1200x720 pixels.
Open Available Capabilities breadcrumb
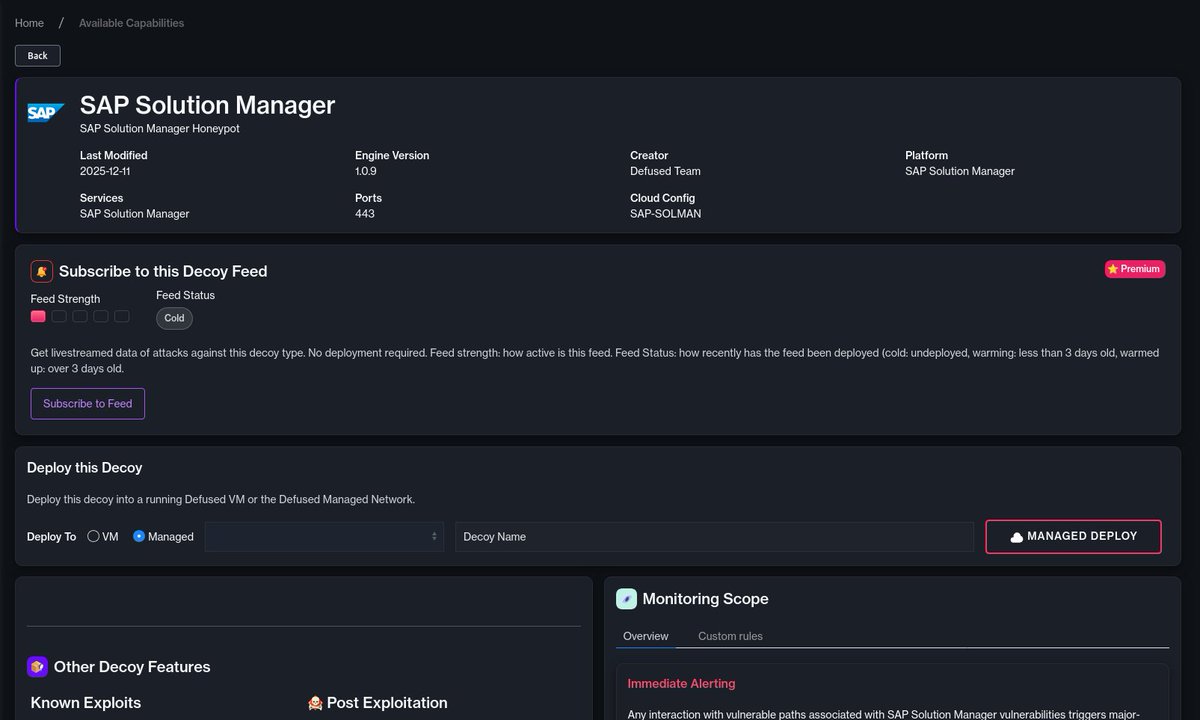pos(132,23)
